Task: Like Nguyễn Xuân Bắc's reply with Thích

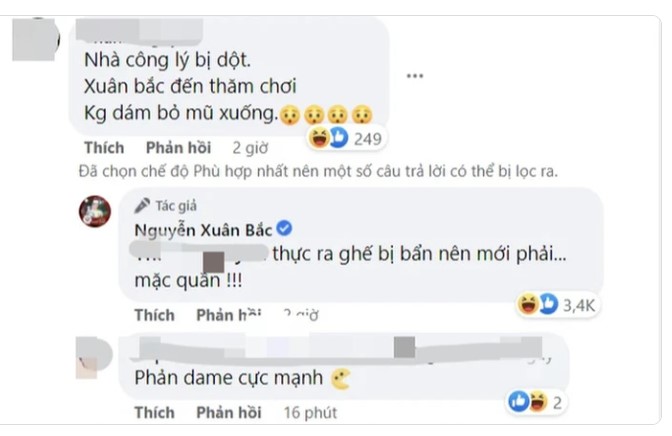Action: [154, 315]
